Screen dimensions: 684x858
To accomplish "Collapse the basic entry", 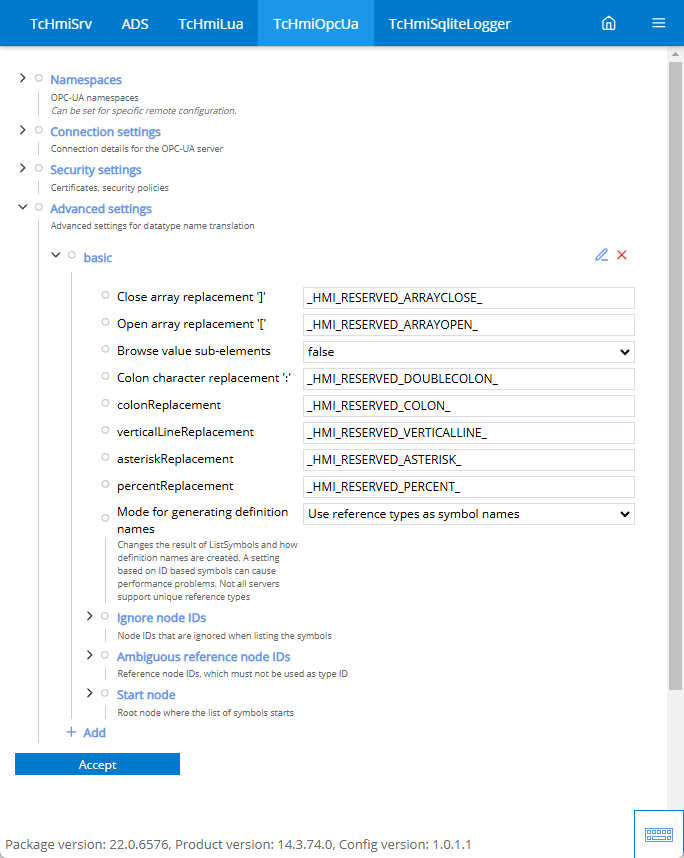I will (55, 255).
